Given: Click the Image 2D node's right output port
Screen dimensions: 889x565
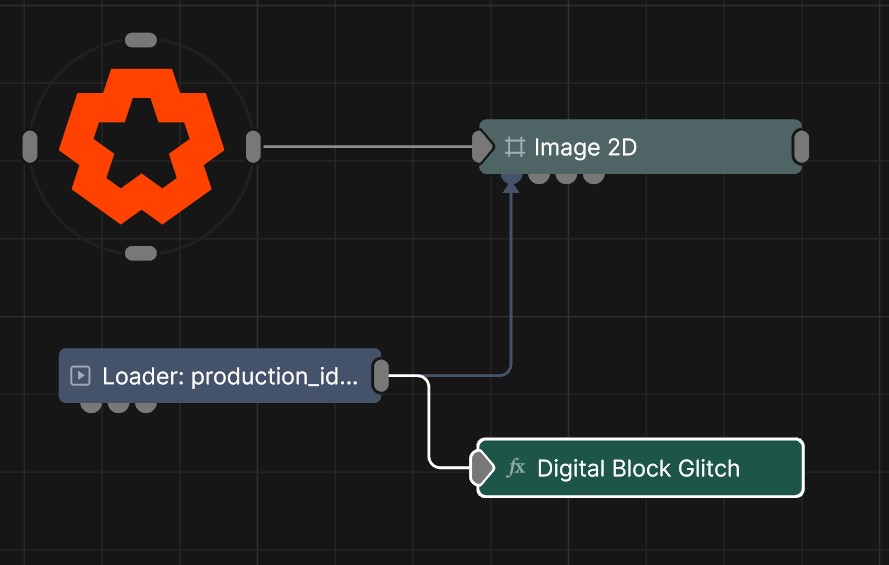Looking at the screenshot, I should point(800,147).
